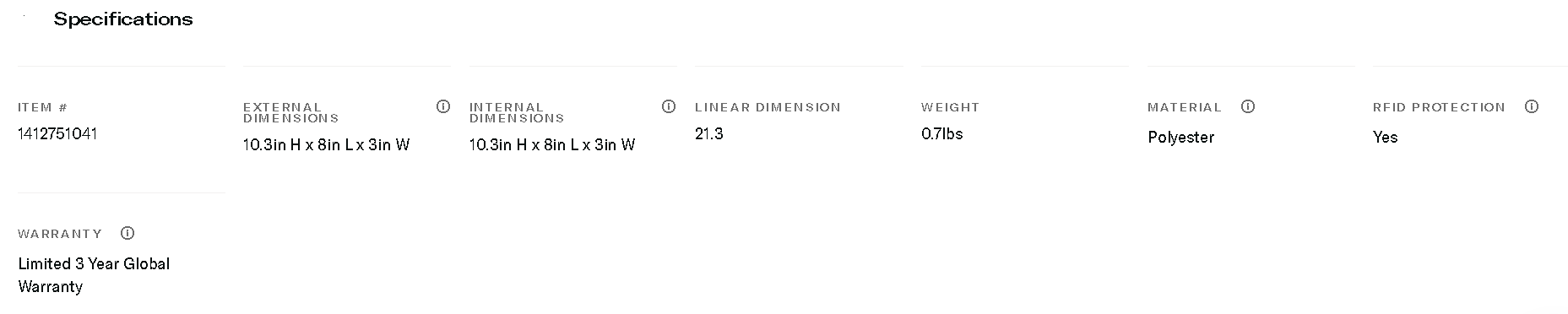Open the External Dimensions info icon
This screenshot has width=1568, height=314.
(x=443, y=106)
